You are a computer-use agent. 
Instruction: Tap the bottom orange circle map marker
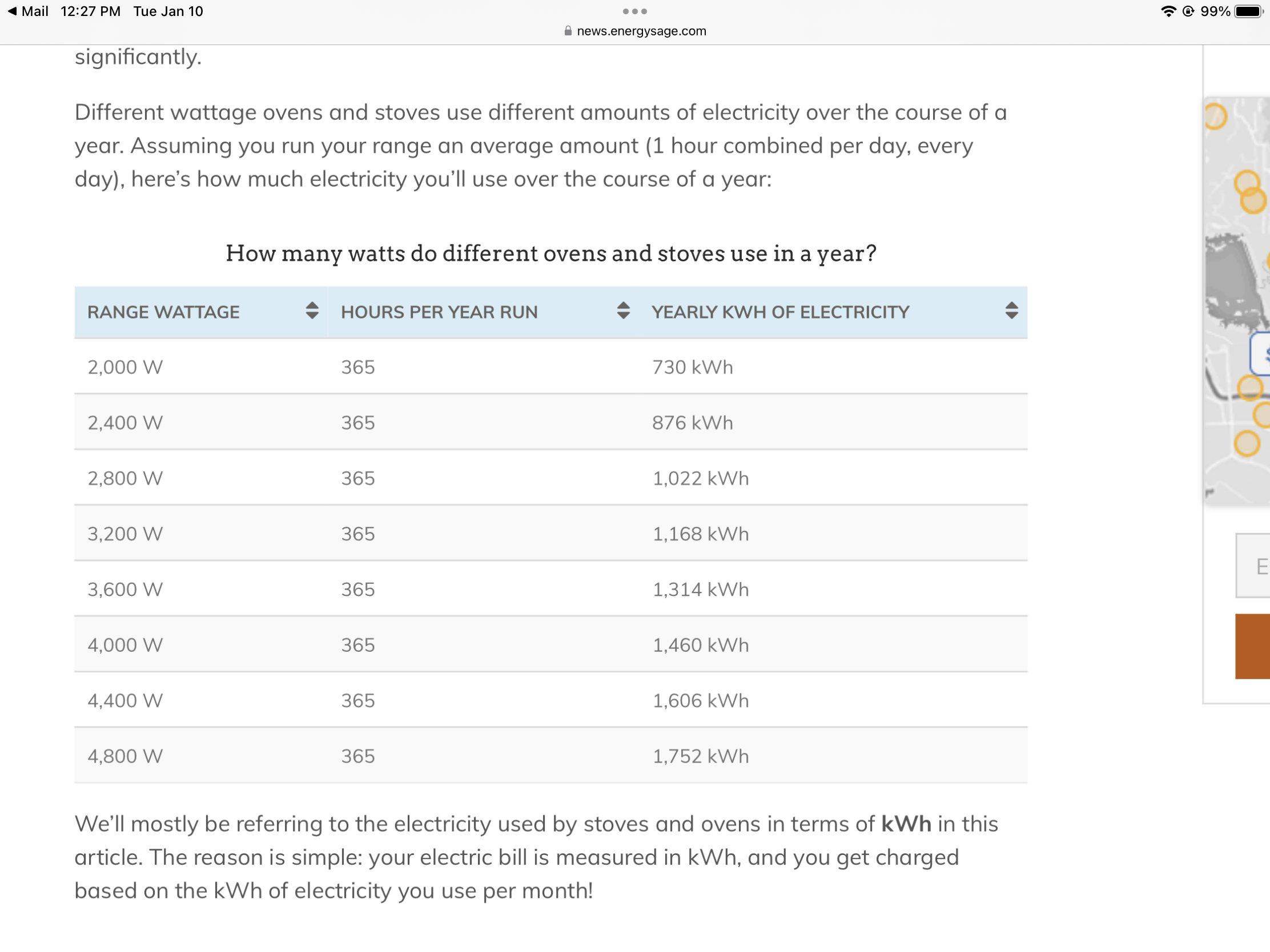(1247, 443)
